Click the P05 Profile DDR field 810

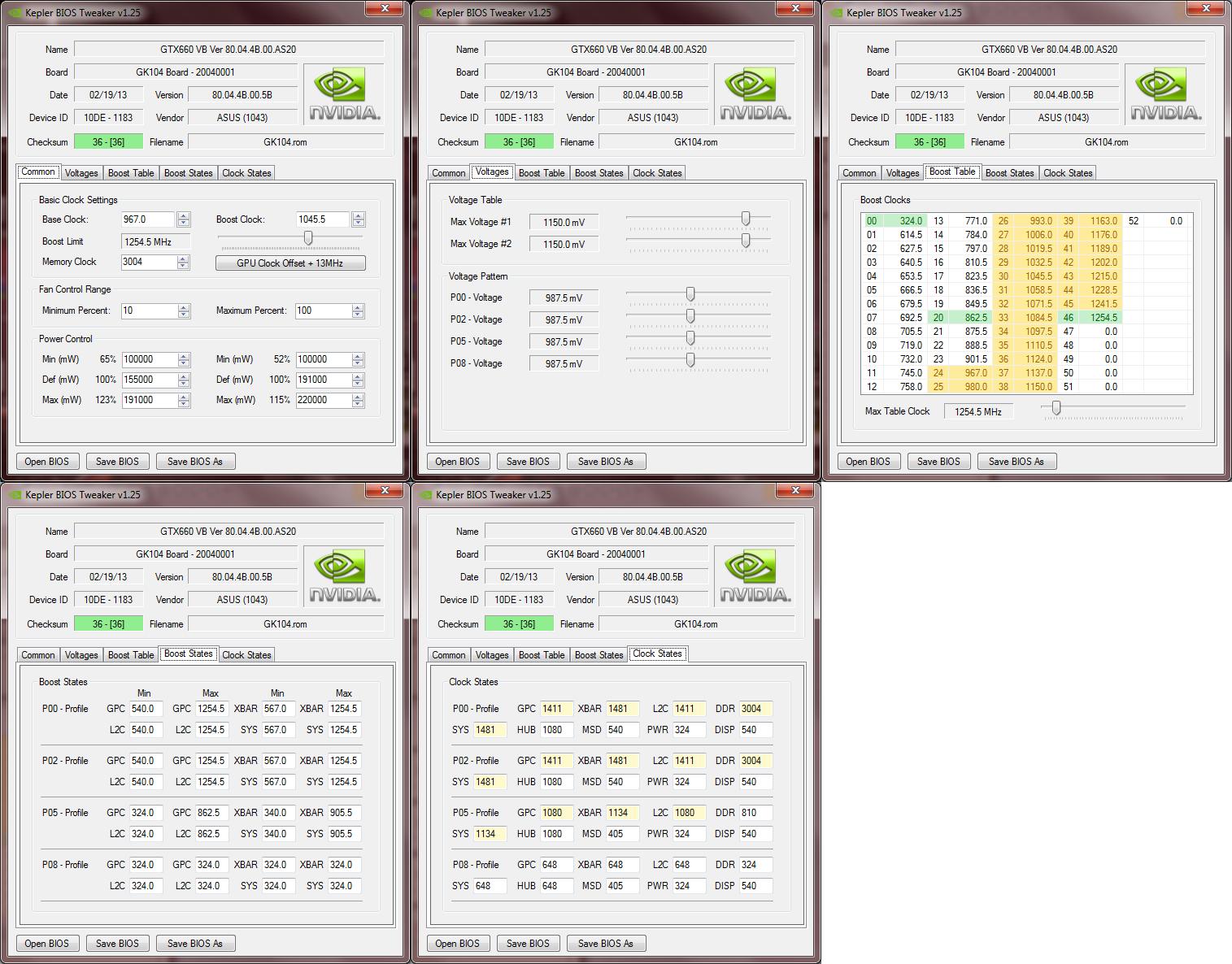click(x=755, y=813)
